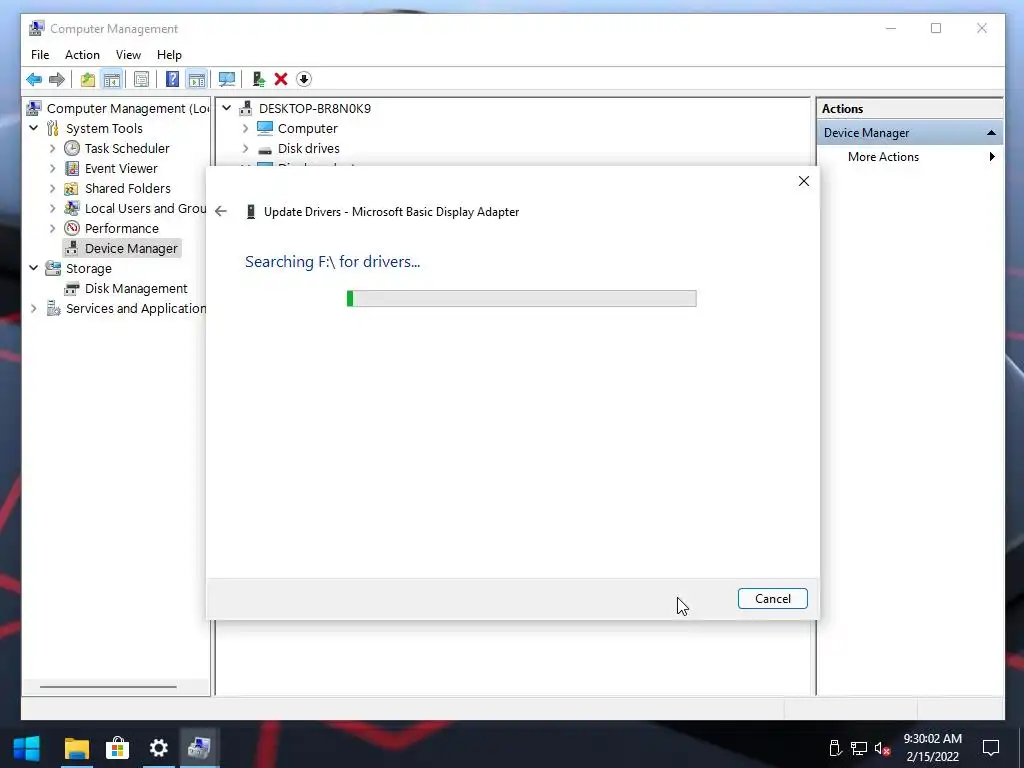
Task: Open the clock and date flyout
Action: click(933, 748)
